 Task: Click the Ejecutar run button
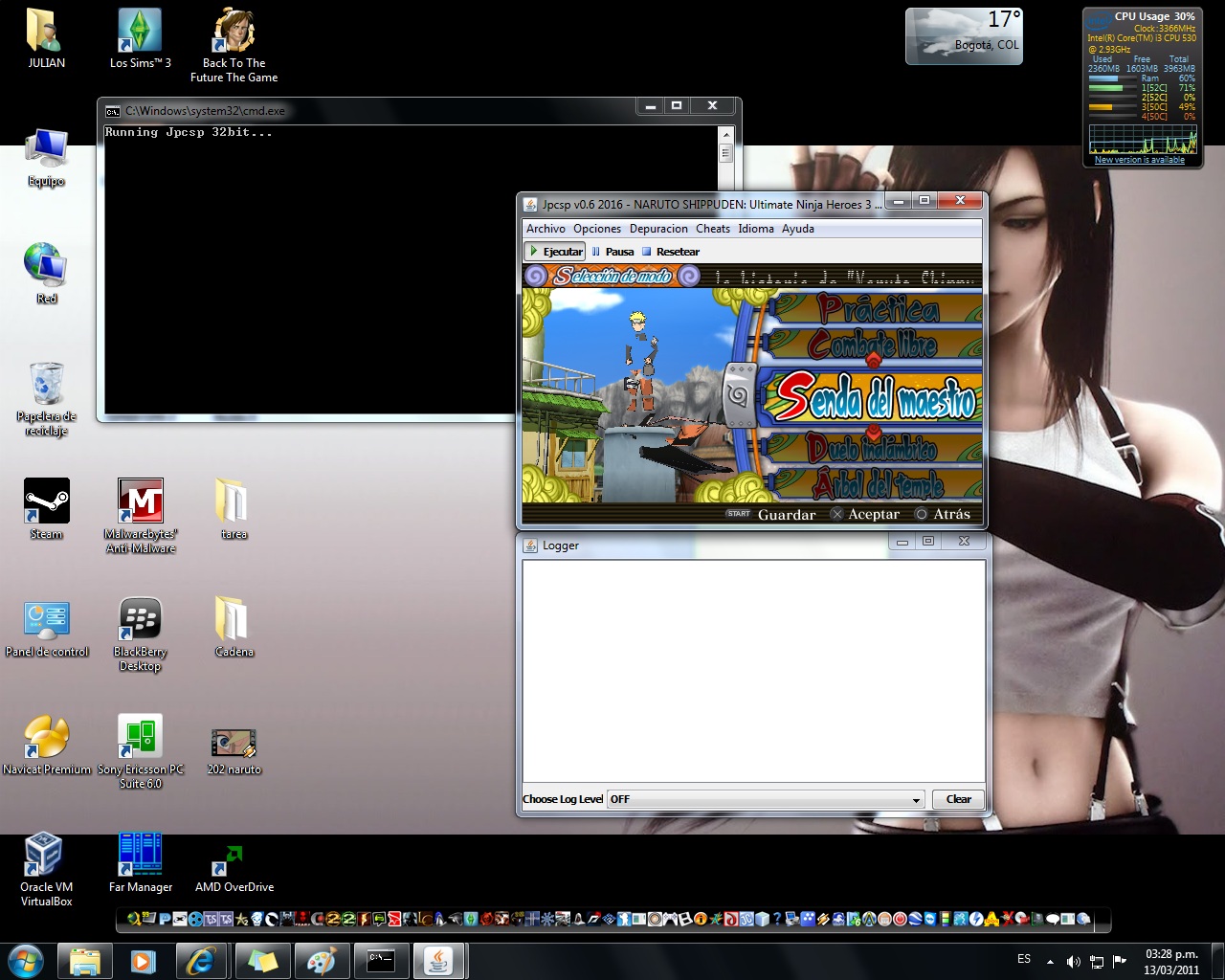tap(555, 252)
